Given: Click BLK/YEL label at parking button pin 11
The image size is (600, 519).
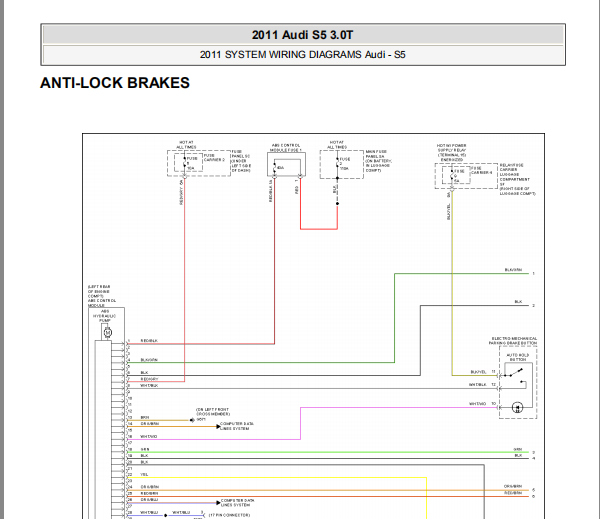Looking at the screenshot, I should [x=478, y=372].
